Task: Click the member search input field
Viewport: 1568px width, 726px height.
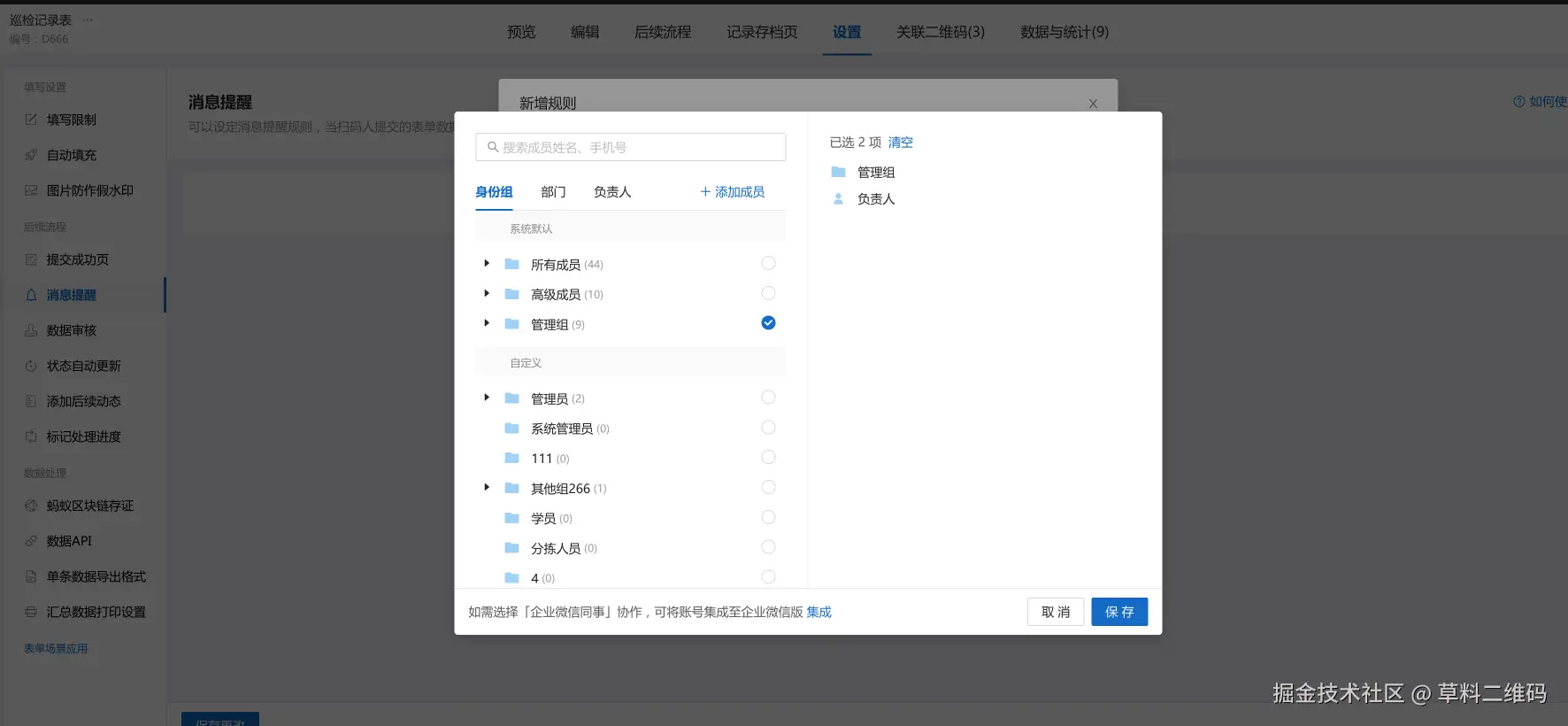Action: [631, 147]
